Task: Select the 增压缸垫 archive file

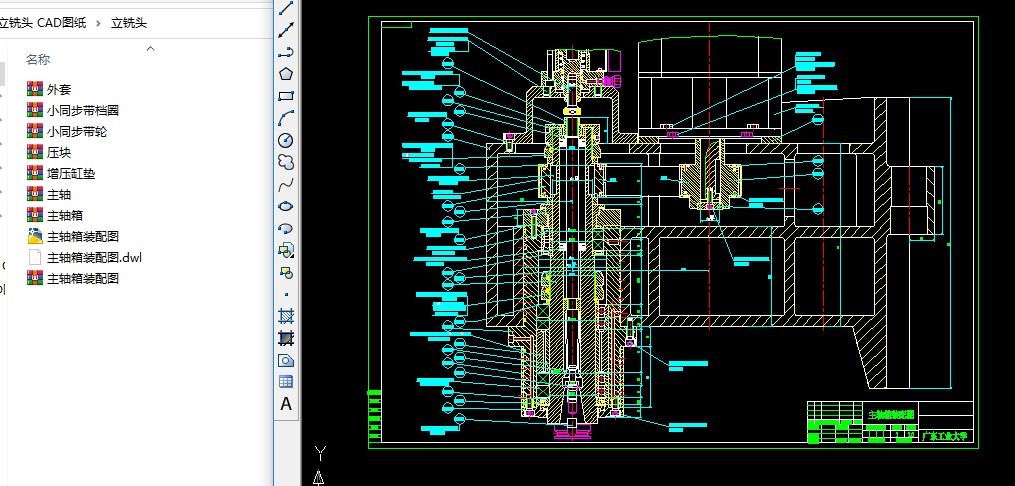Action: [x=71, y=173]
